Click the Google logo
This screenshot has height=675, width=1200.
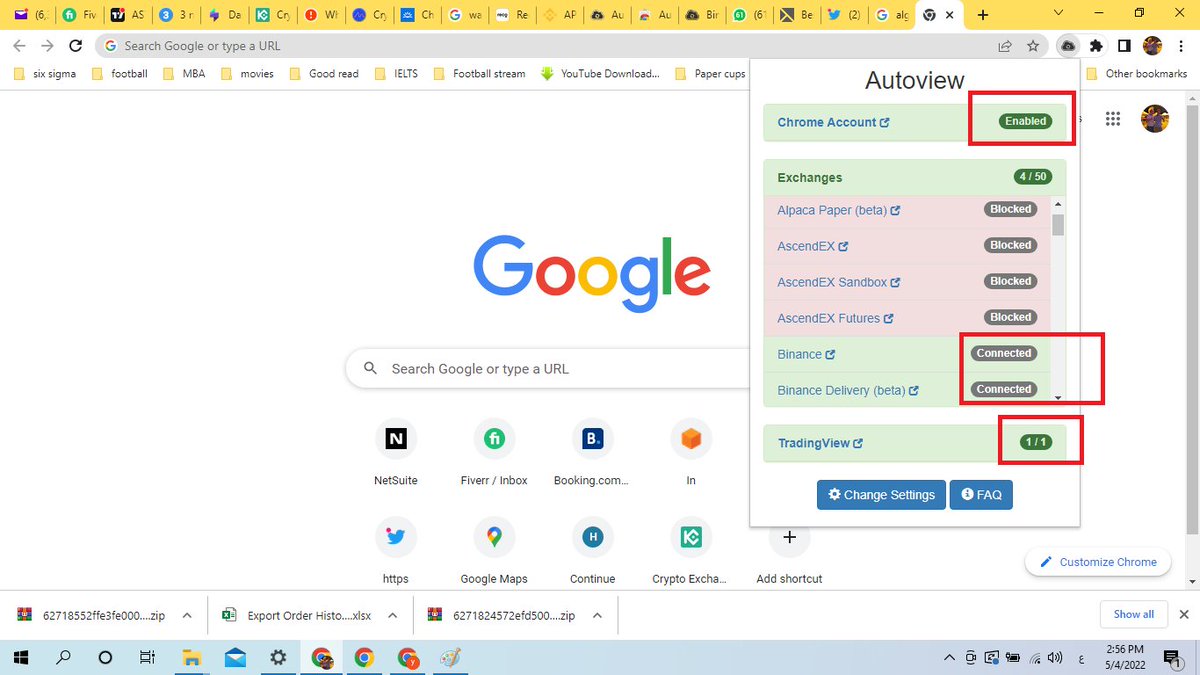[592, 274]
